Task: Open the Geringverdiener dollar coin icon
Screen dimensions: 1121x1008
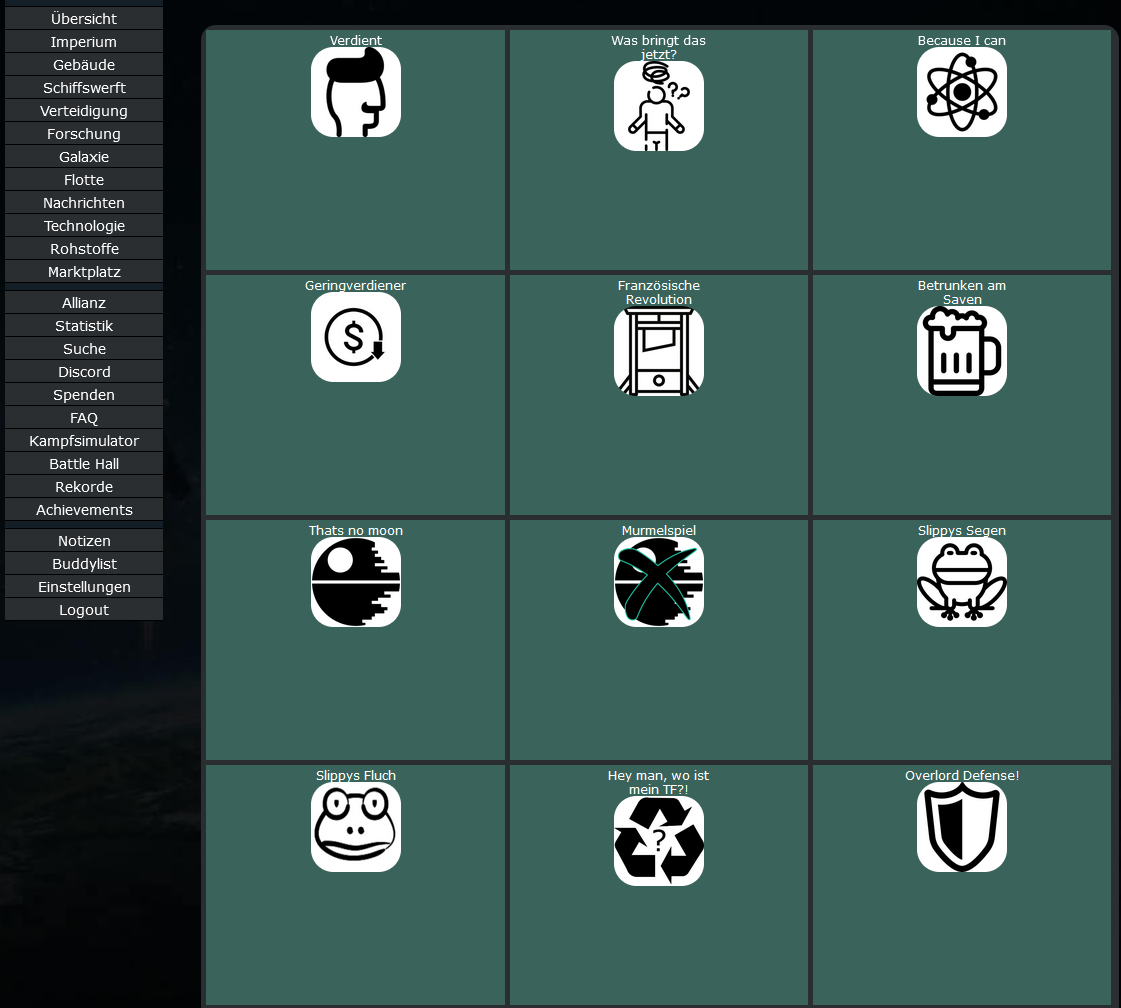Action: [356, 337]
